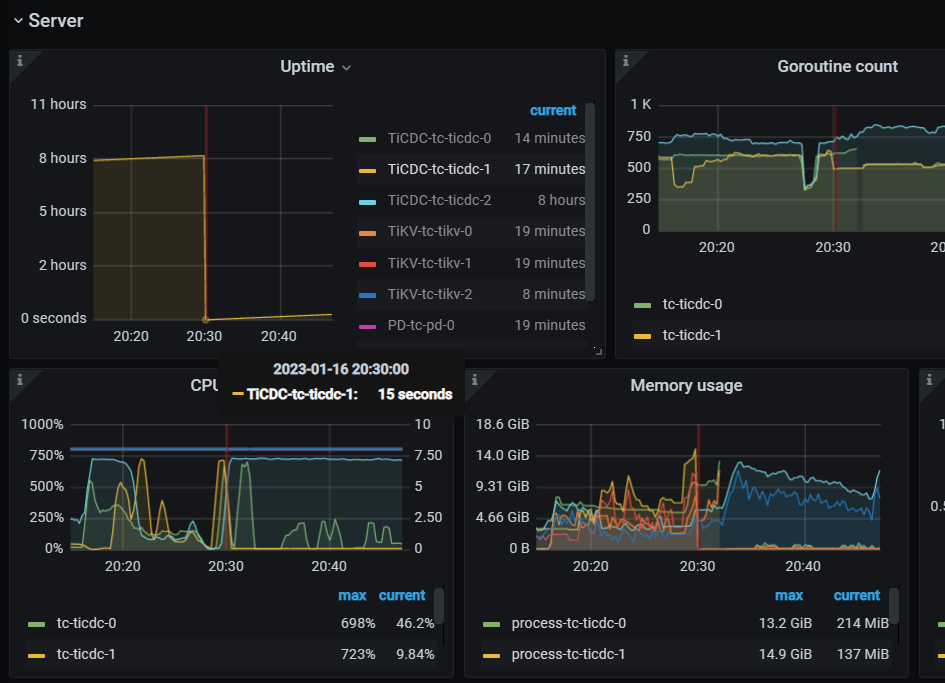Viewport: 945px width, 683px height.
Task: Click the info icon on the rightmost partial panel
Action: click(928, 381)
